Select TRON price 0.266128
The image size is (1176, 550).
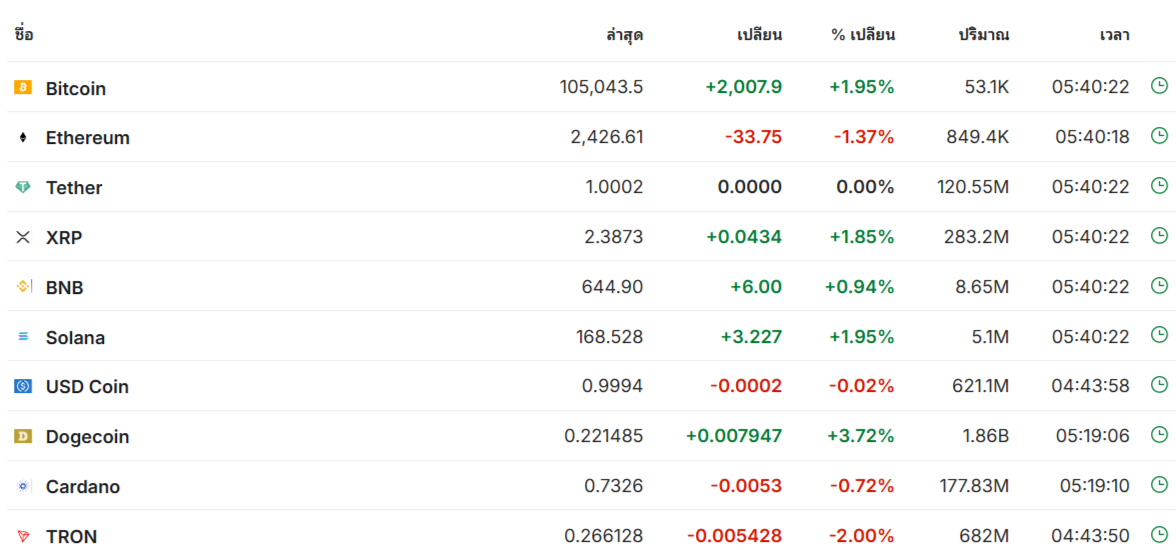click(x=604, y=536)
